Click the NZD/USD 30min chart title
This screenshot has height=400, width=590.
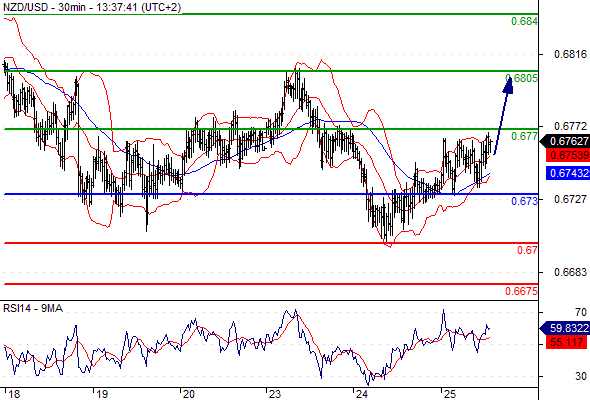click(92, 7)
